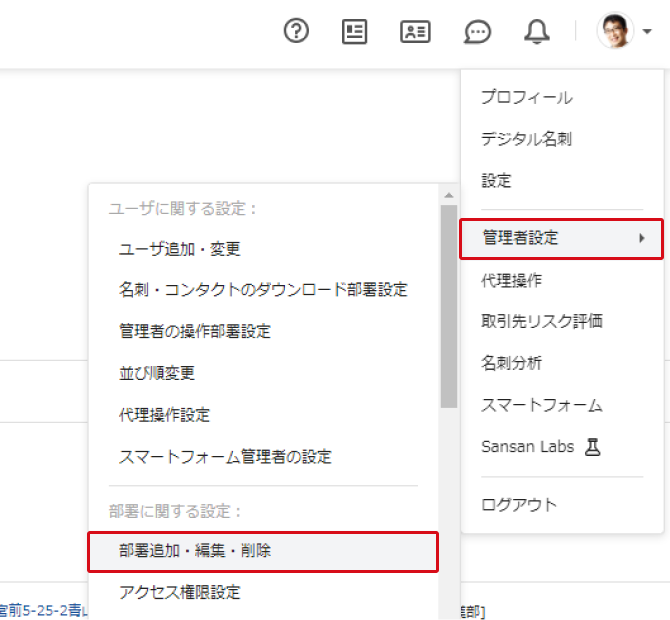Open the news list icon in header
Image resolution: width=670 pixels, height=620 pixels.
354,31
